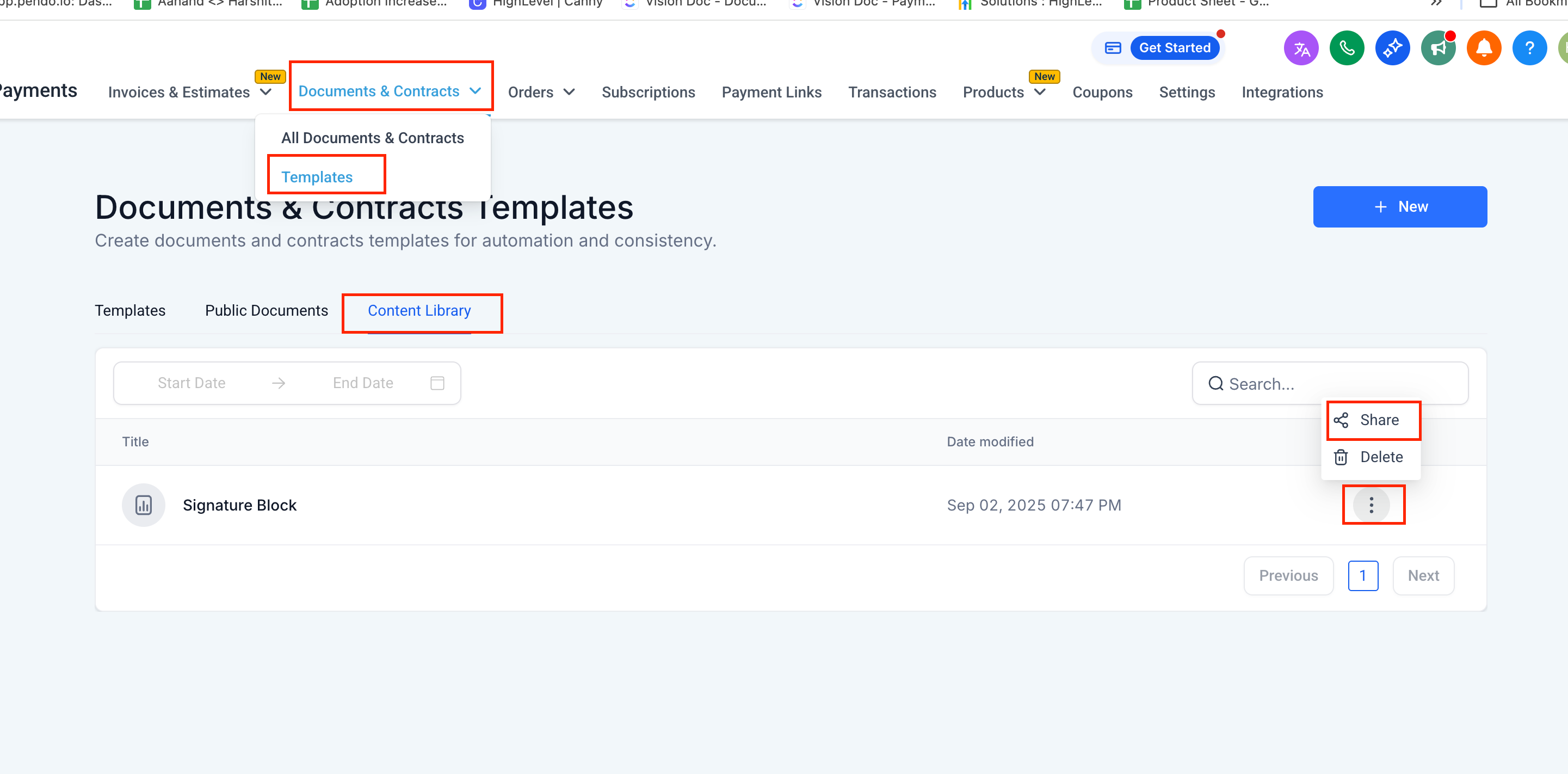The image size is (1568, 774).
Task: Open the blue AI sparkle assistant icon
Action: (1392, 48)
